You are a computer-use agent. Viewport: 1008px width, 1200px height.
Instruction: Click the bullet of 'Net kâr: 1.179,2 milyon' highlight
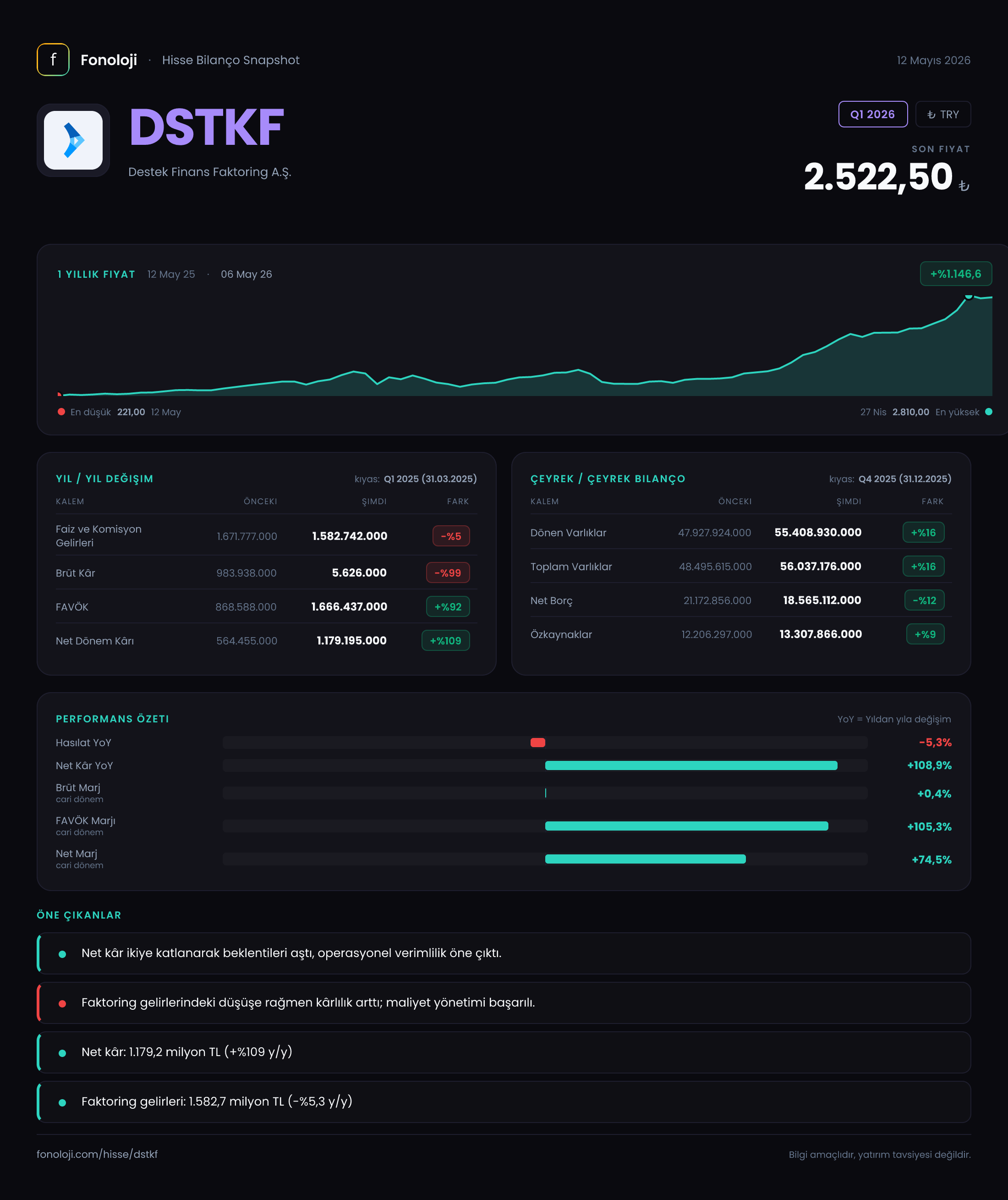(62, 1052)
